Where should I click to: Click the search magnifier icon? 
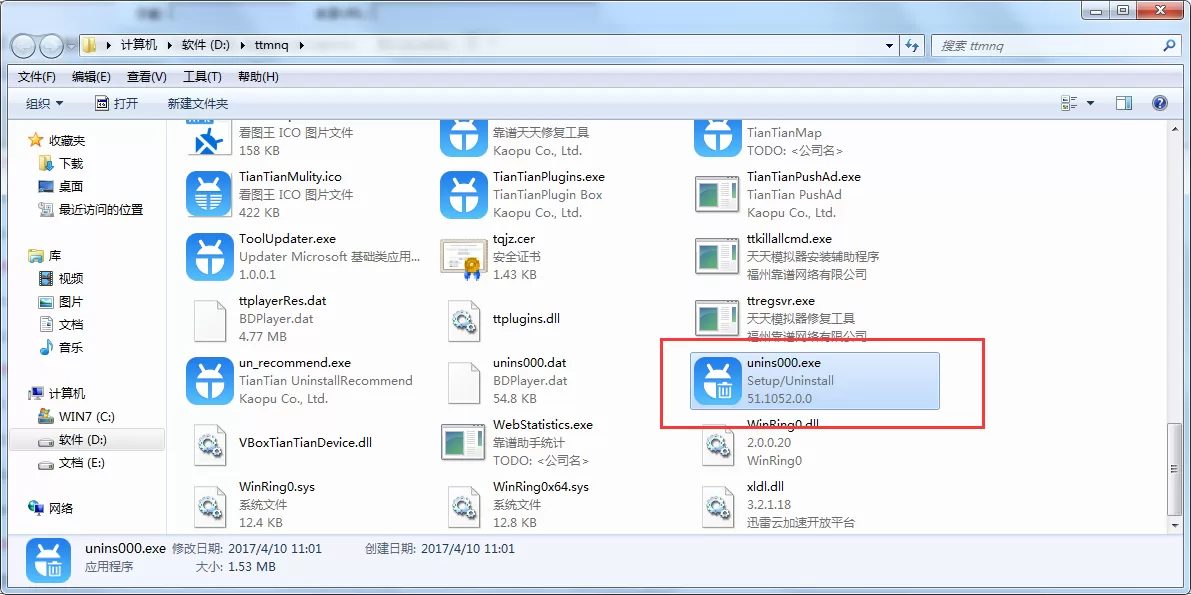(1169, 46)
